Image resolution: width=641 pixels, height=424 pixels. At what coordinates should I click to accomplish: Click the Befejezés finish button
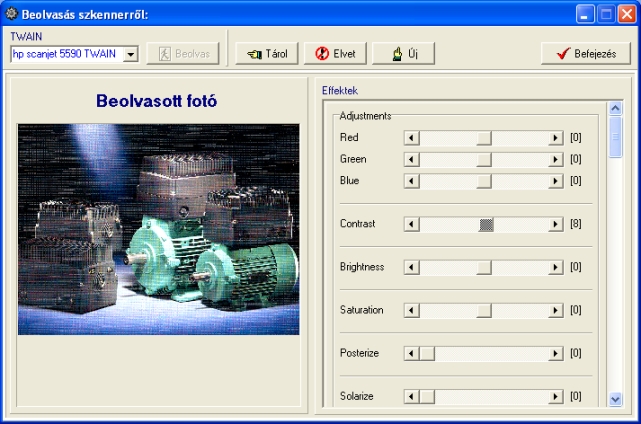(x=586, y=54)
